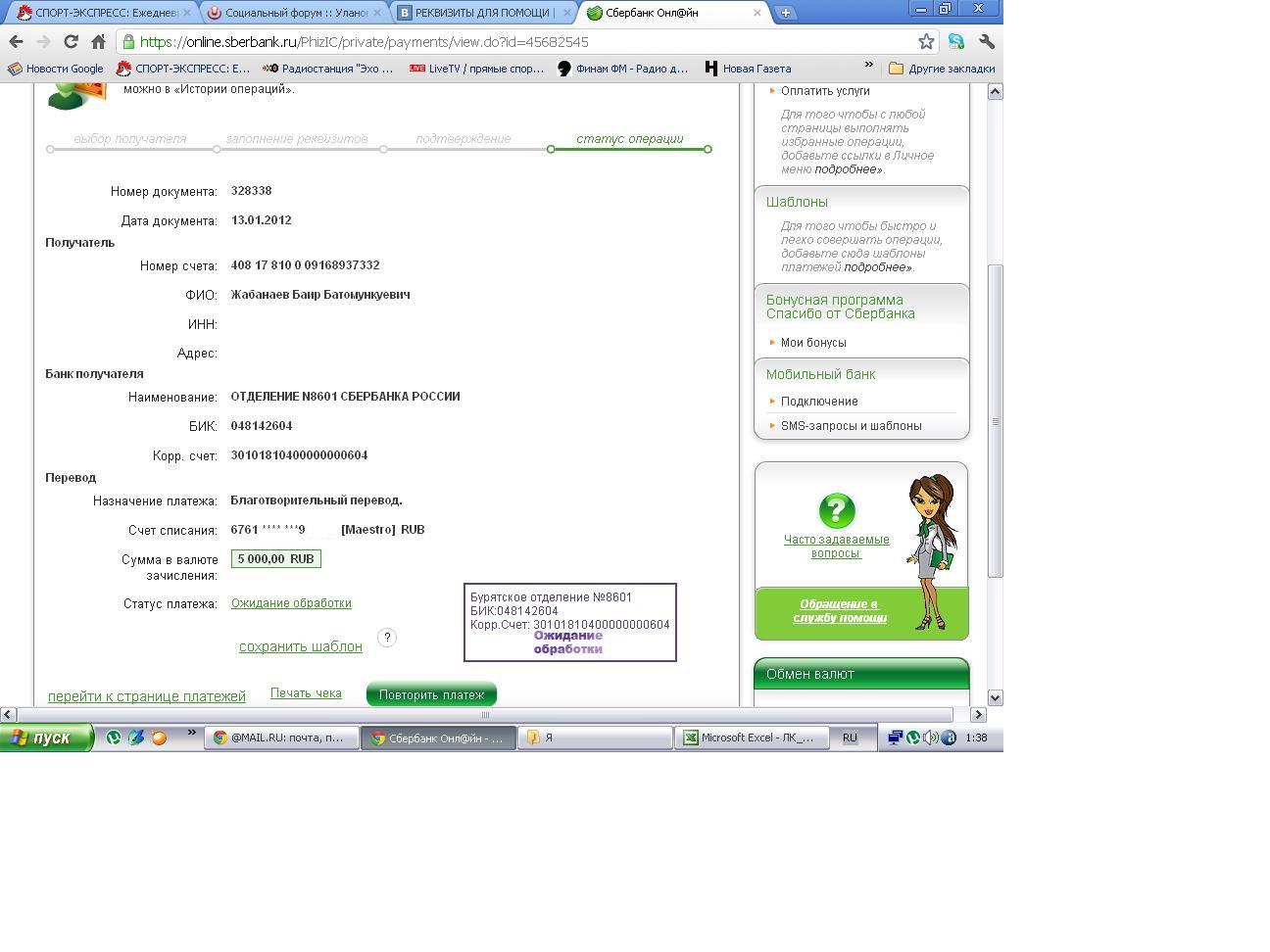Click подробнее link in the Личное меню hint
The height and width of the screenshot is (952, 1270).
pos(847,169)
